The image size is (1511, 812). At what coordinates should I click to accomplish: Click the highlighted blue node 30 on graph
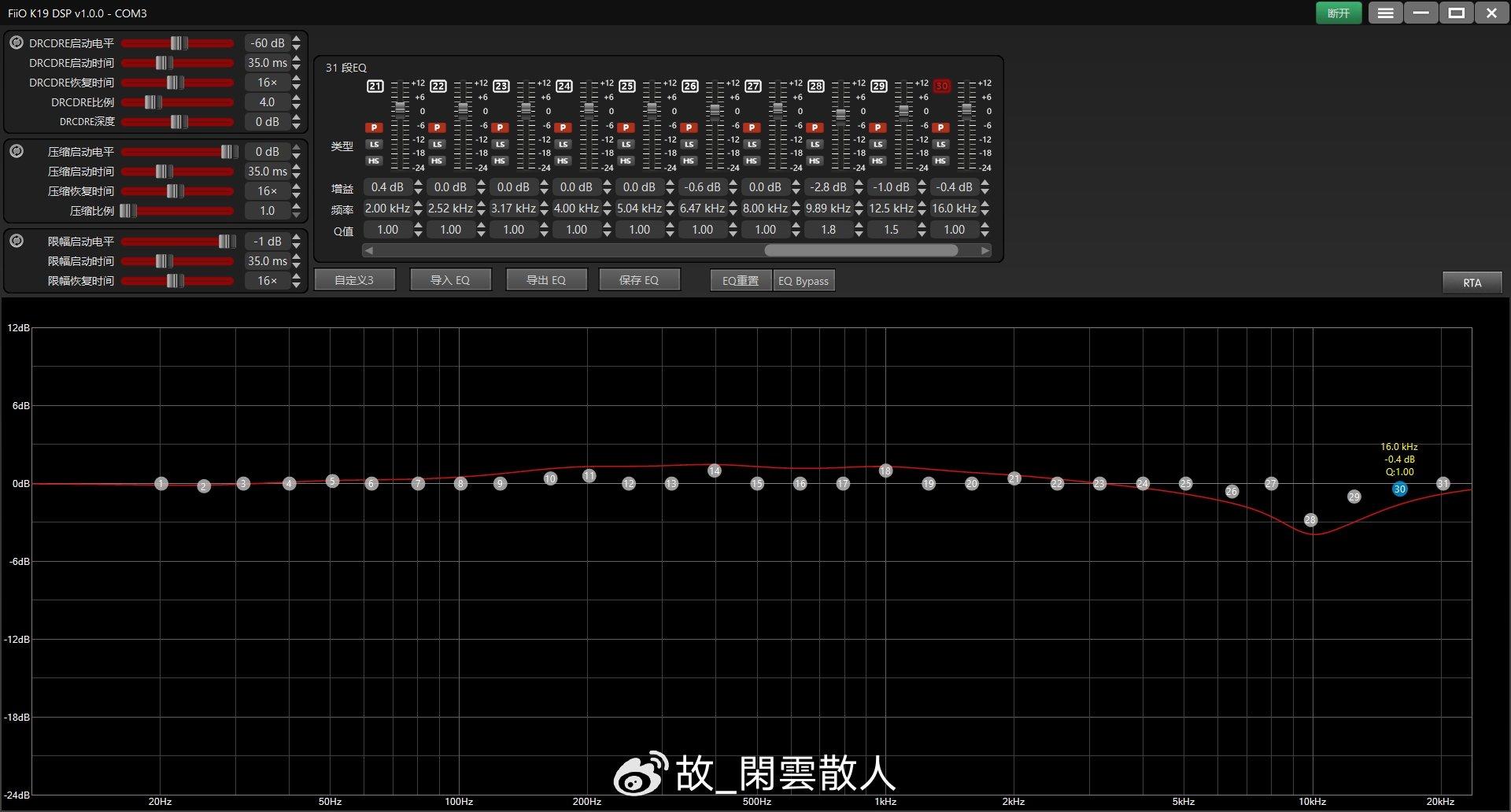[x=1399, y=489]
